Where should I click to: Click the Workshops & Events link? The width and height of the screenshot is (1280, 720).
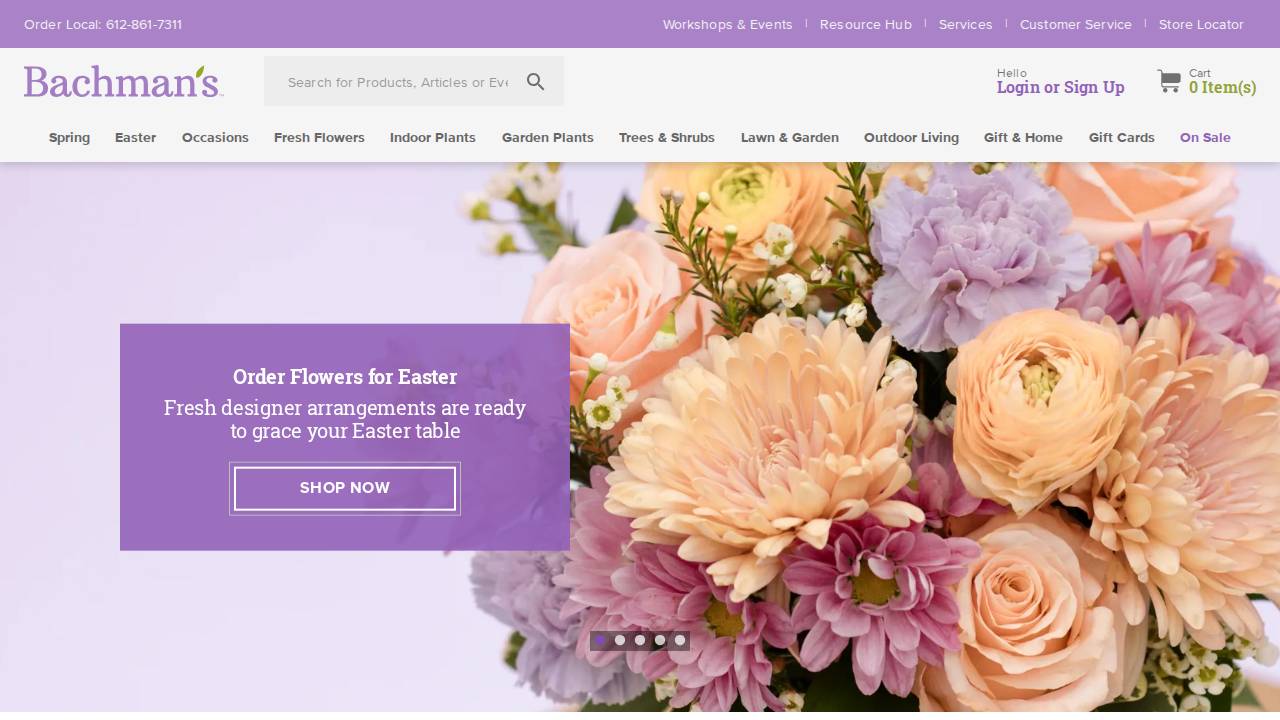click(728, 24)
